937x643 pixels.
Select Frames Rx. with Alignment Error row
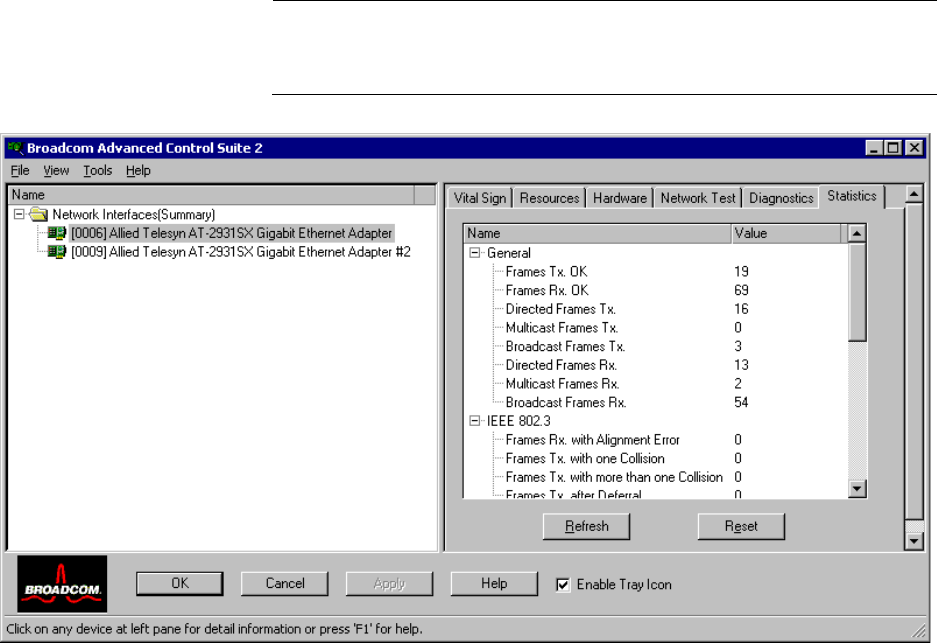[593, 439]
